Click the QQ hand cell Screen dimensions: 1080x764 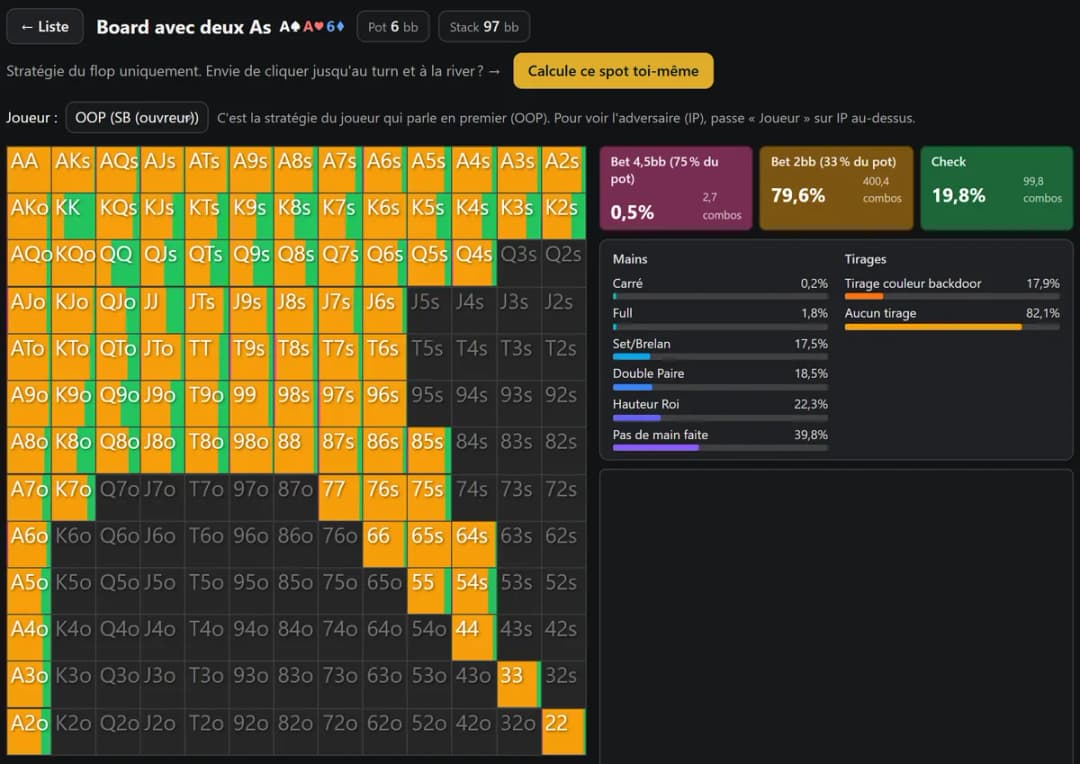pyautogui.click(x=118, y=263)
